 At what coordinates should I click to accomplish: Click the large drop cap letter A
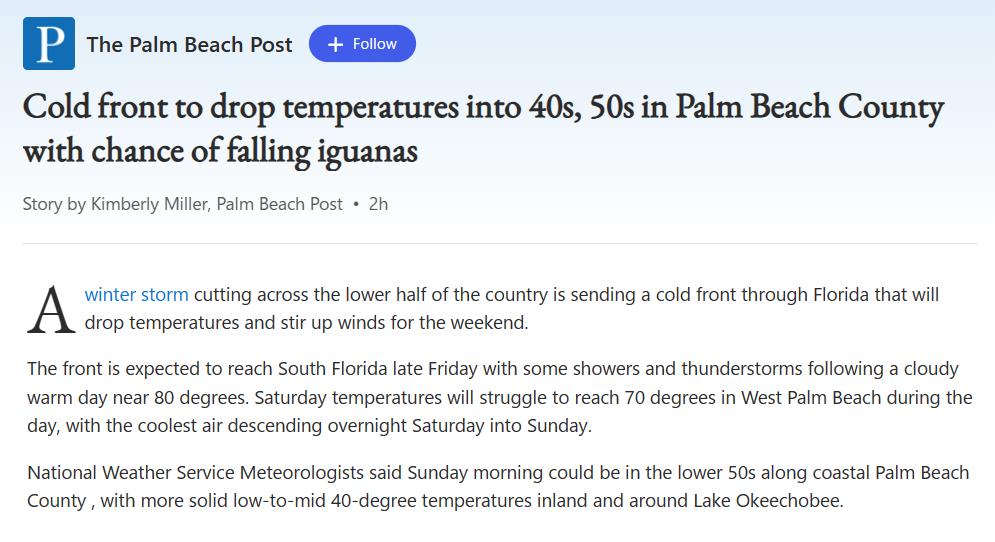pyautogui.click(x=51, y=310)
